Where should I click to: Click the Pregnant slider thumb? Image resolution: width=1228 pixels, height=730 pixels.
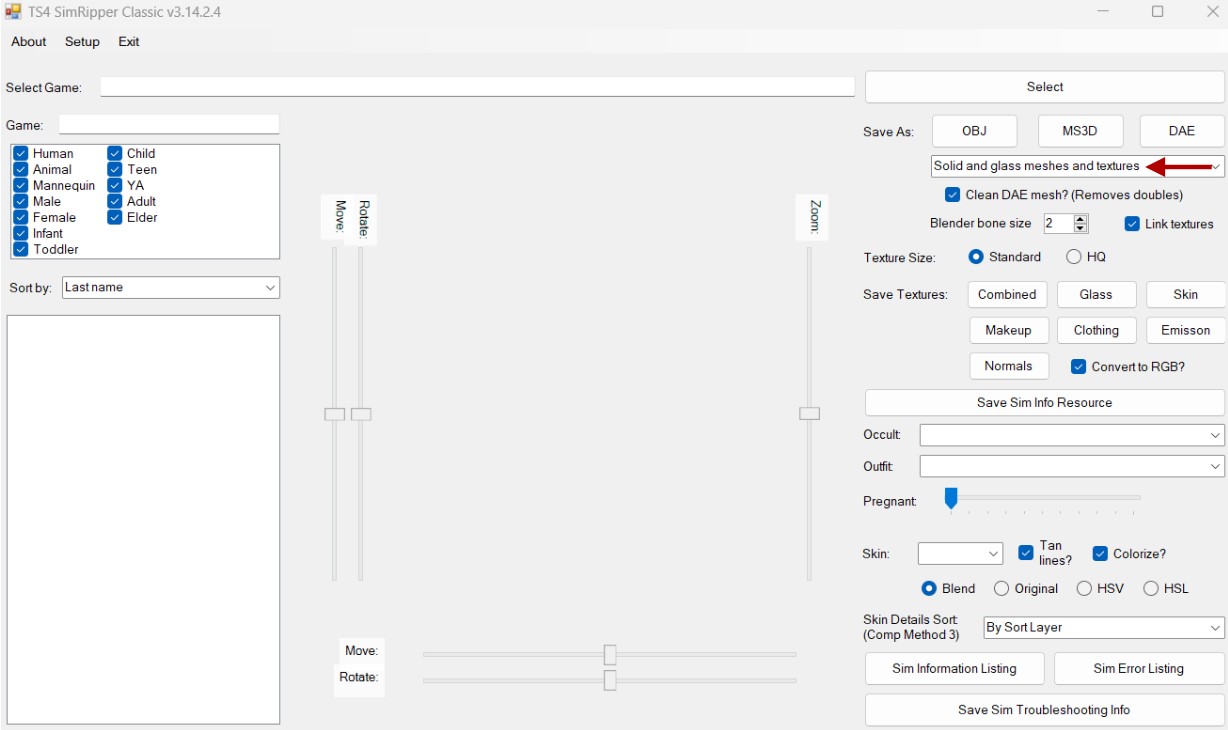(951, 498)
